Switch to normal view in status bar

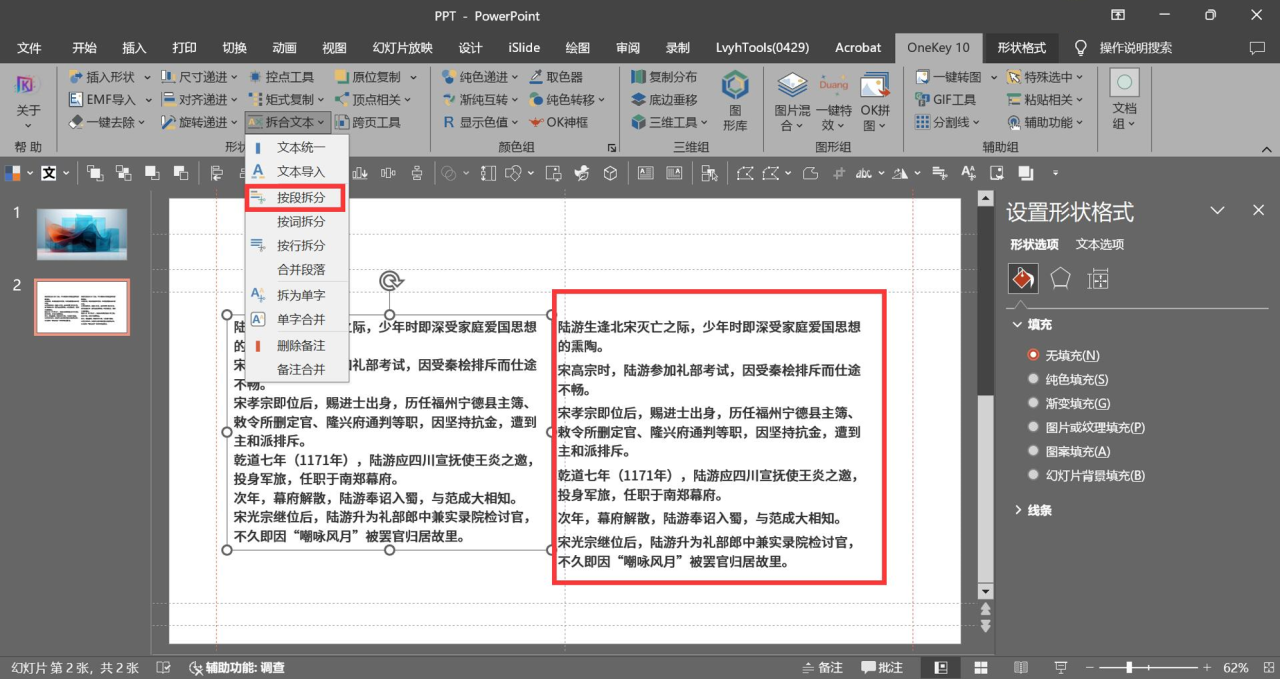click(x=941, y=667)
